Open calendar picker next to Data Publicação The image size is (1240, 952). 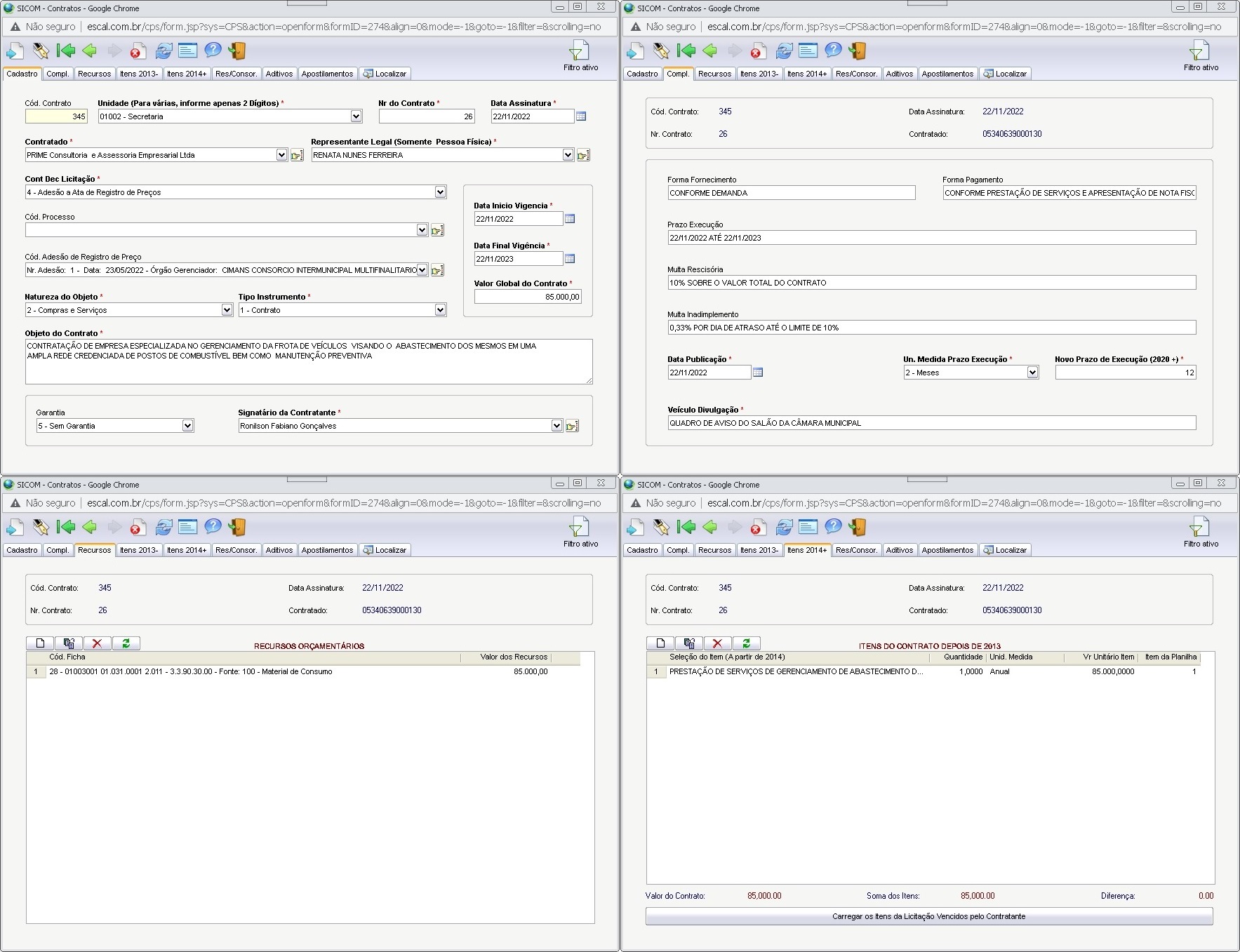tap(758, 373)
